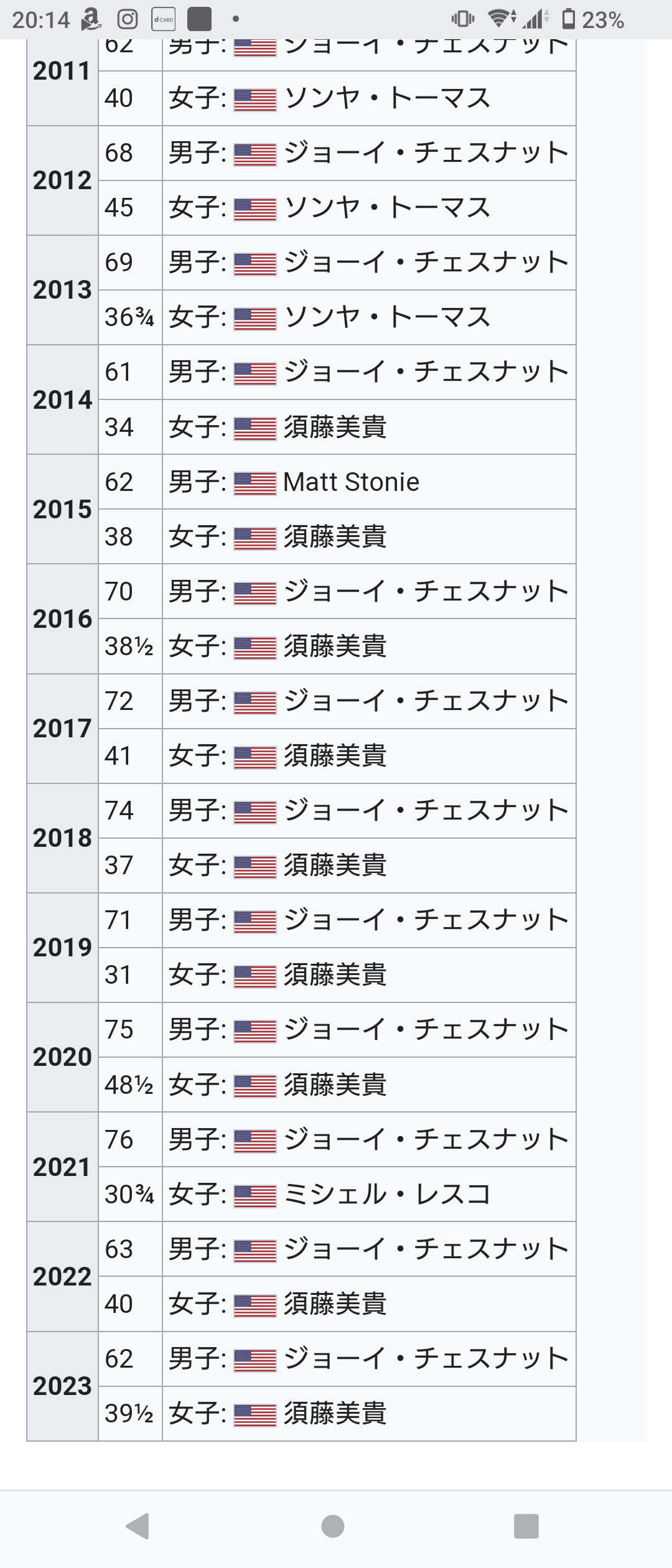Open the Matt Stonie link for 2015
672x1568 pixels.
351,482
